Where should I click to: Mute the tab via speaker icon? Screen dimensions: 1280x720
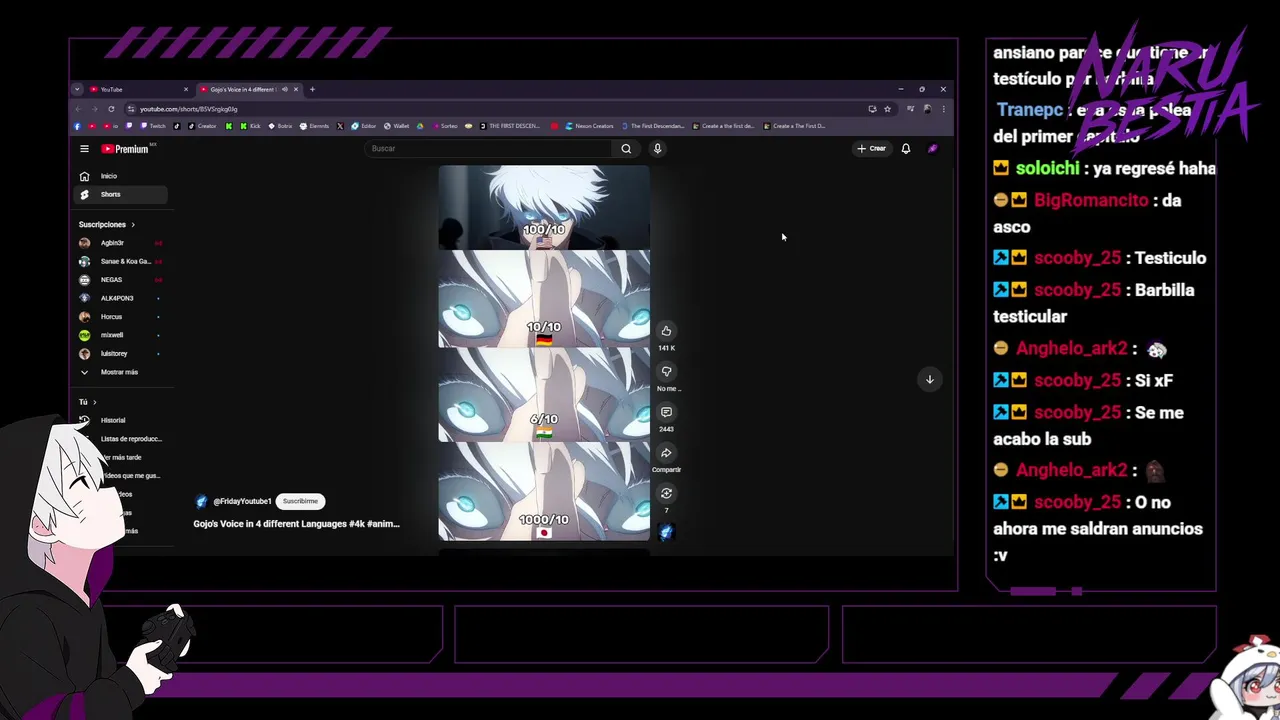284,89
